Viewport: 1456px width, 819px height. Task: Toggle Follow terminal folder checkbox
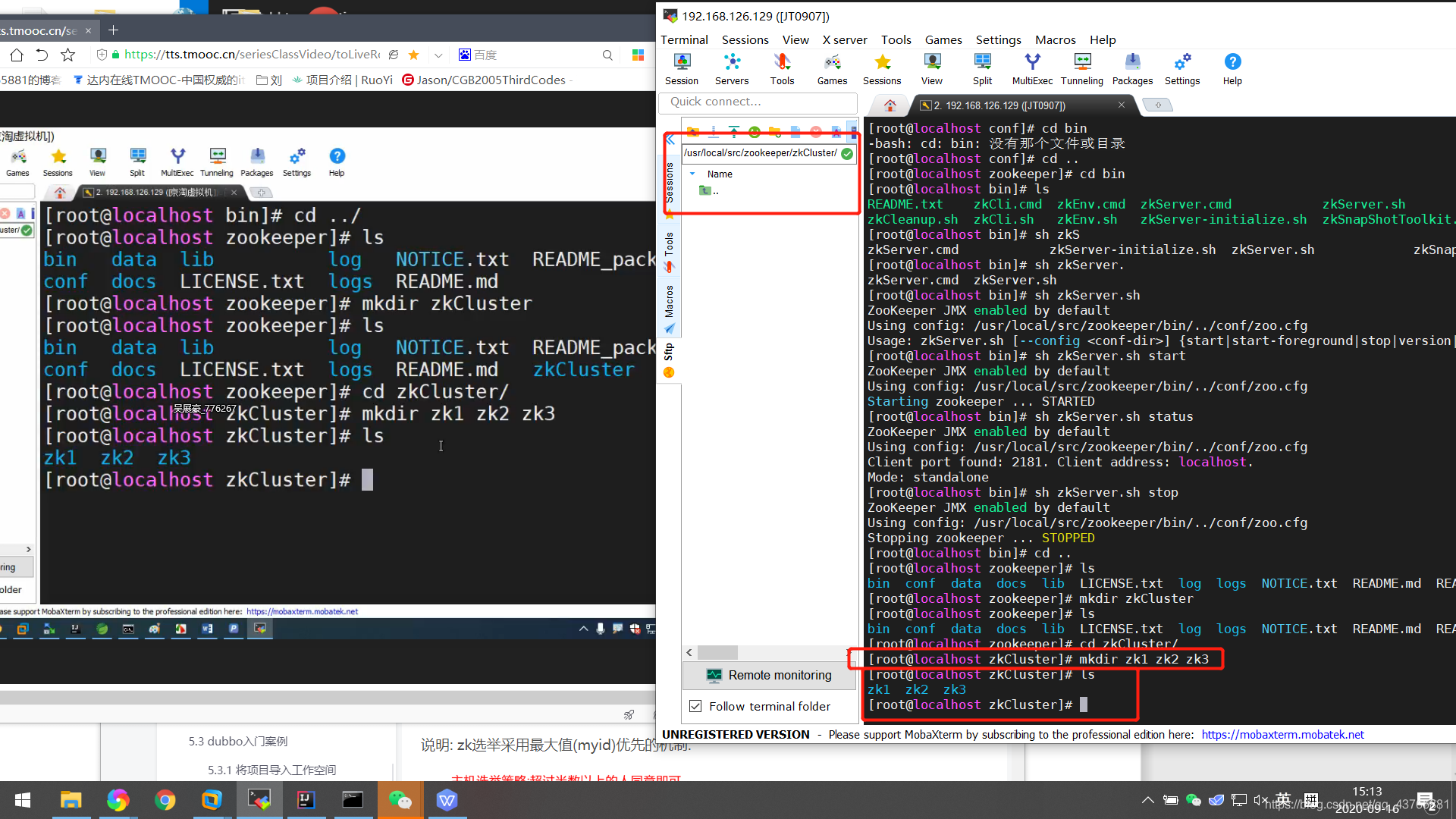695,706
